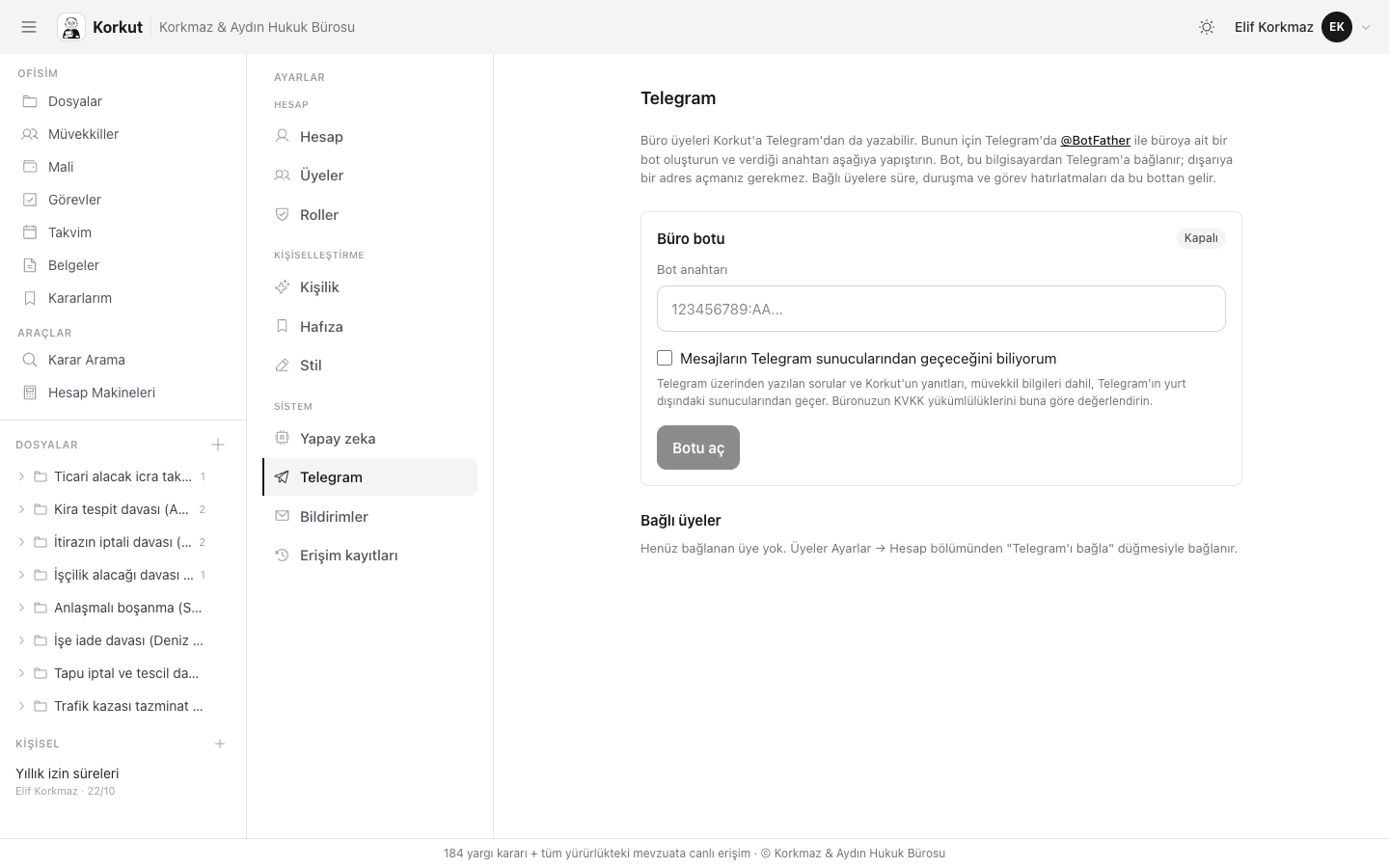Click the Kapalı status badge

pos(1201,238)
